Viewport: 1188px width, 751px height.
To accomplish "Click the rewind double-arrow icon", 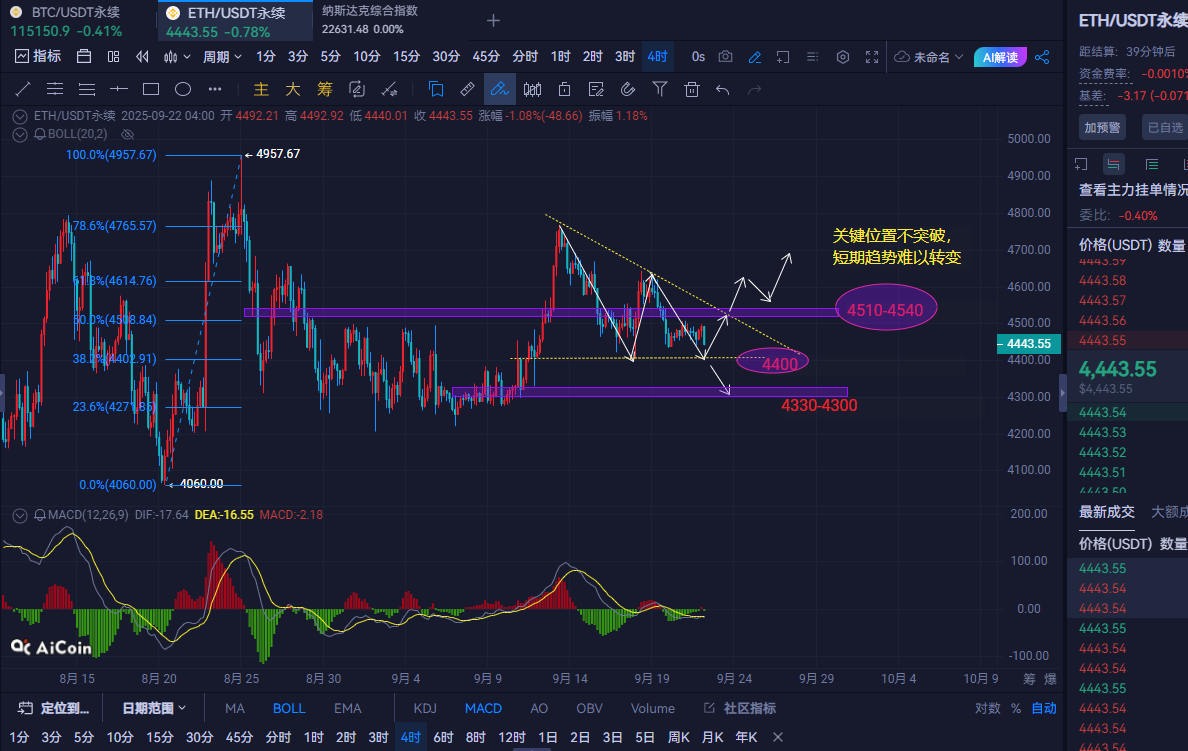I will [142, 57].
